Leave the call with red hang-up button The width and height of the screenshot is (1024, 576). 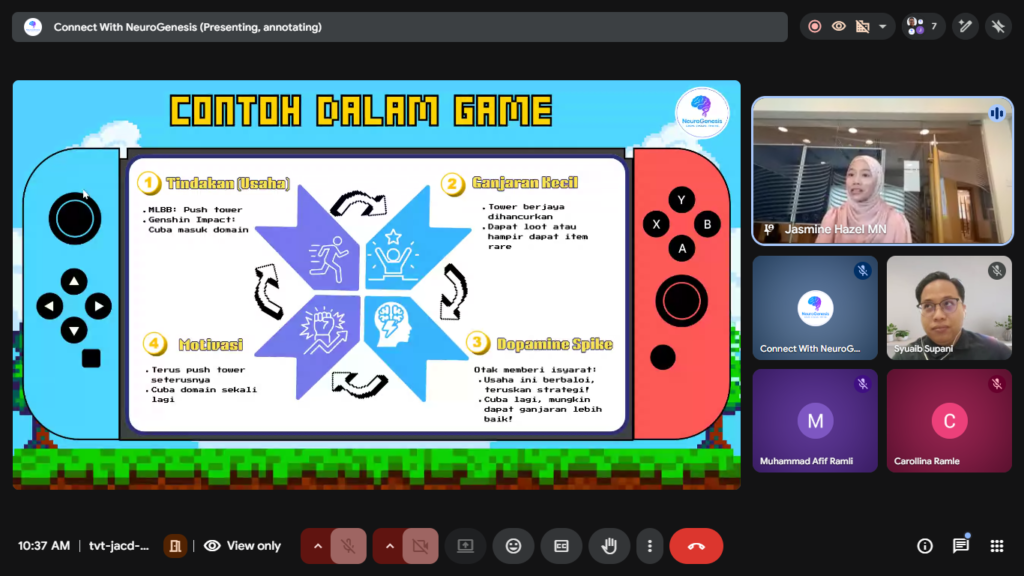[x=696, y=546]
